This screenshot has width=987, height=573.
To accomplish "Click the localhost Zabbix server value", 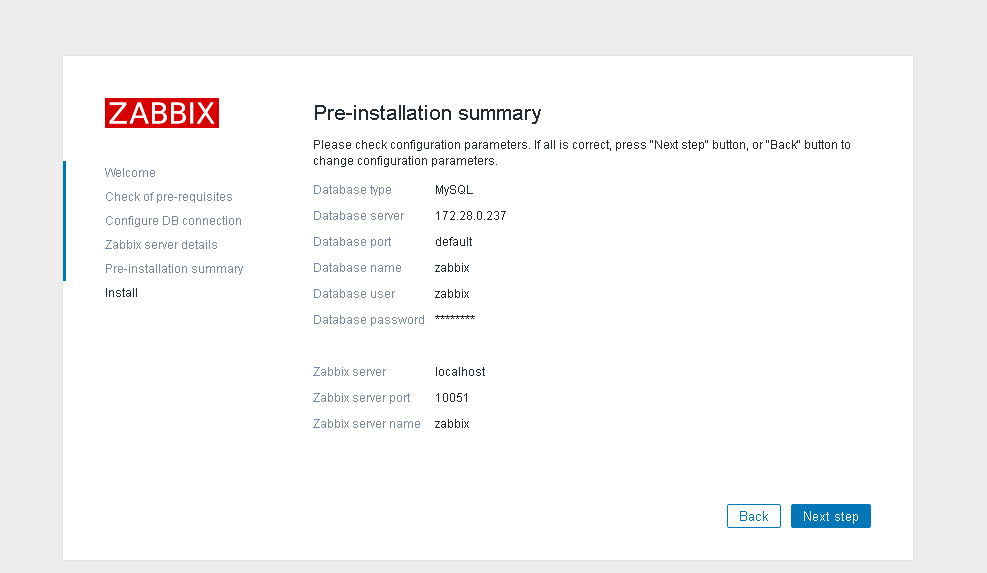I will (460, 372).
